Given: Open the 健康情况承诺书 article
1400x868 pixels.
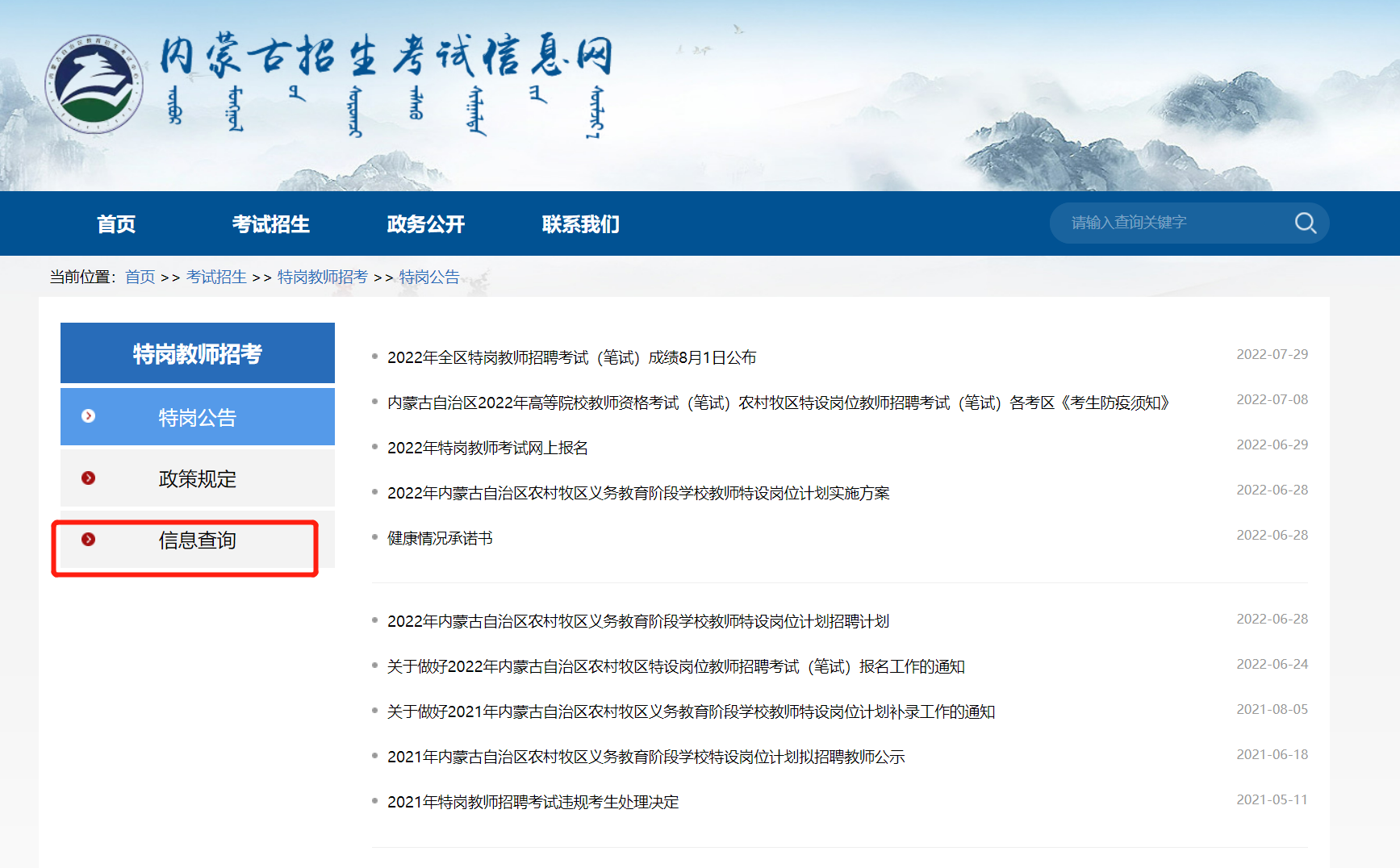Looking at the screenshot, I should coord(440,538).
